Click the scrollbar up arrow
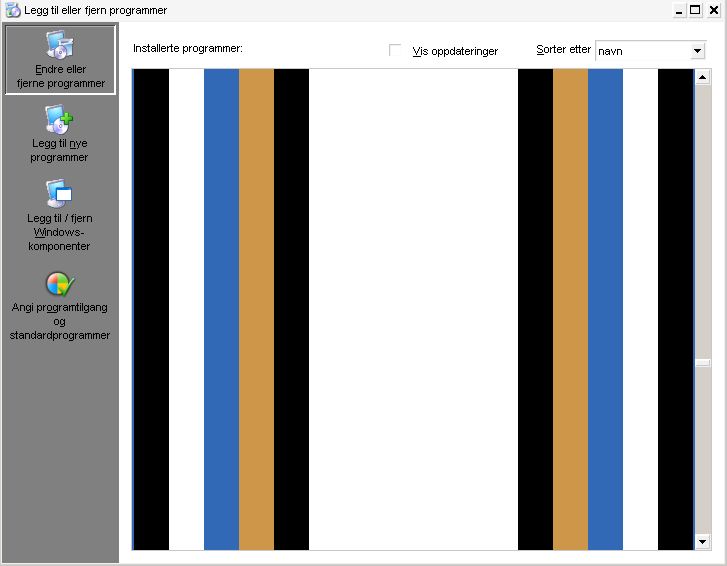 702,77
